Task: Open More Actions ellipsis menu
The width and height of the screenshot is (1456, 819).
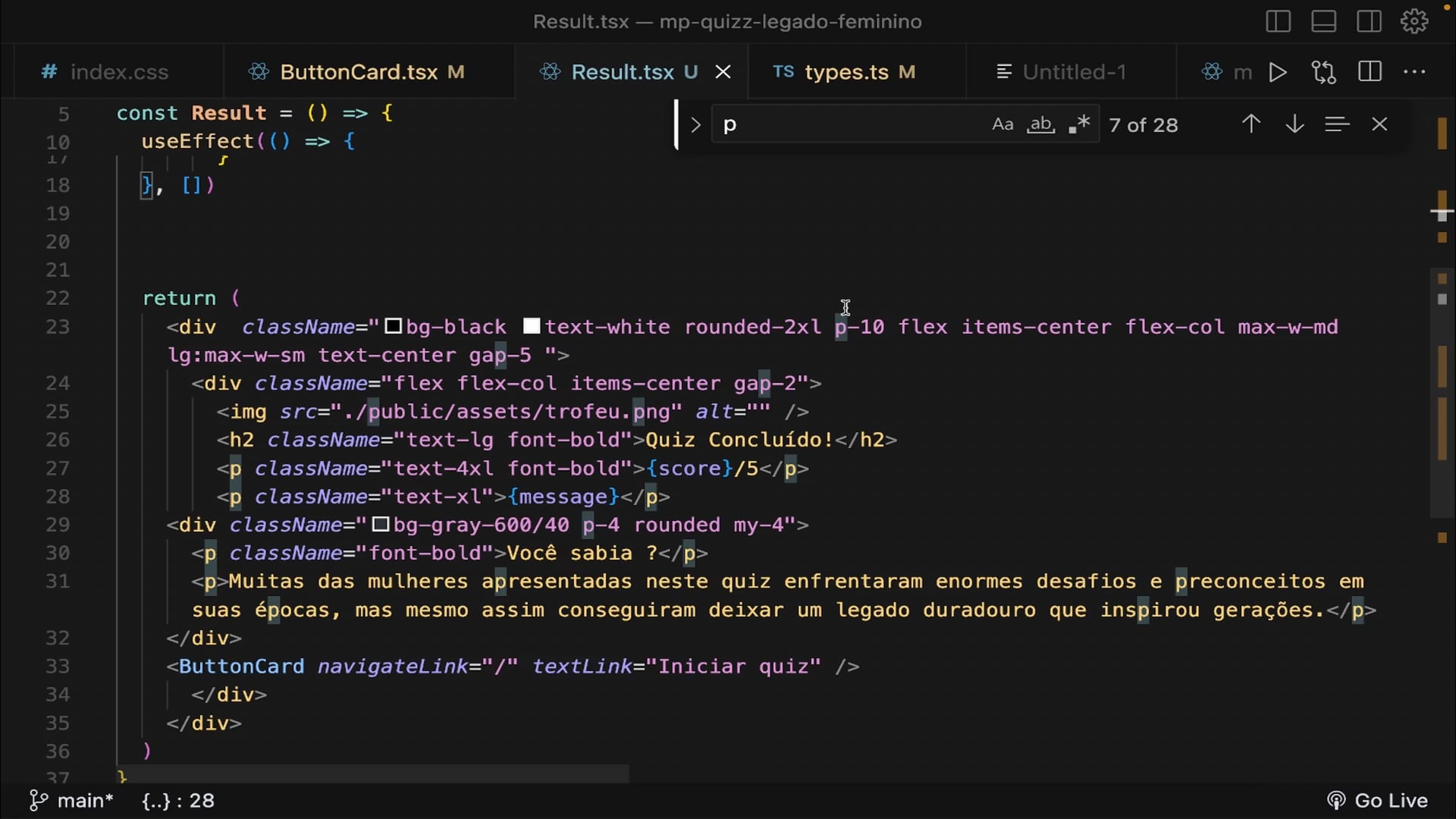Action: [1414, 72]
